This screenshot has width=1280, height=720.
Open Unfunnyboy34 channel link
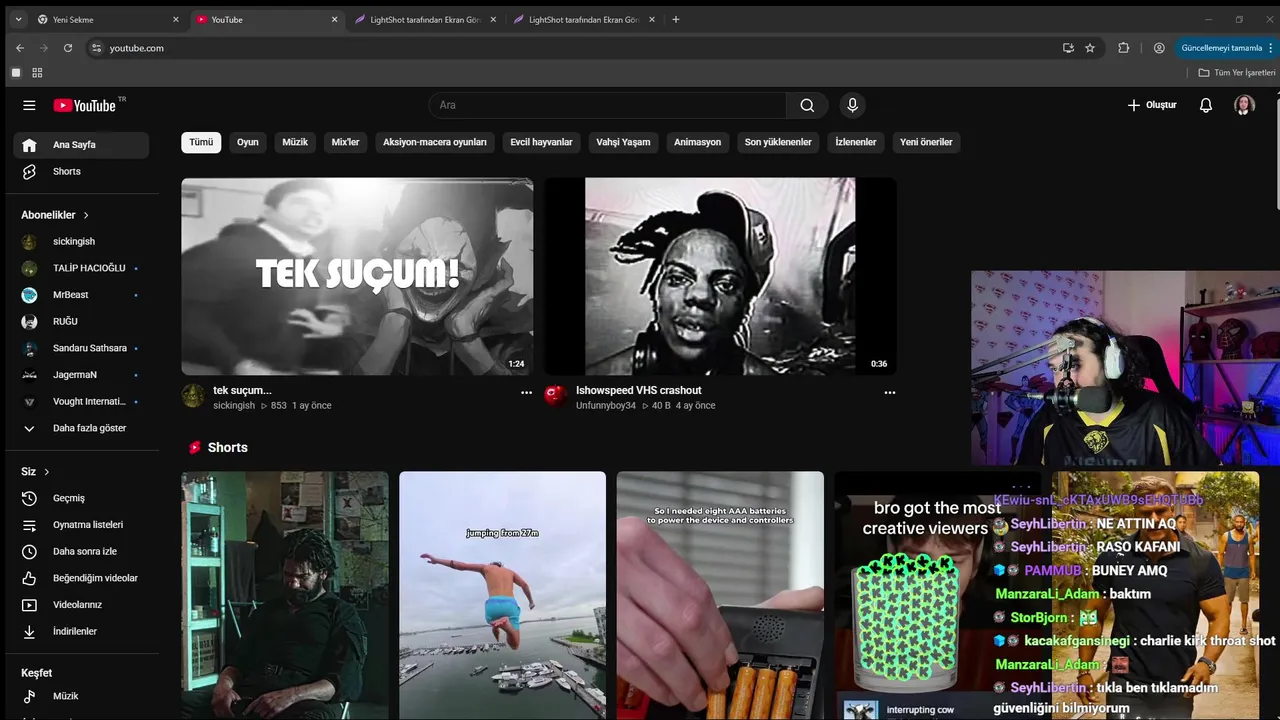[x=606, y=406]
